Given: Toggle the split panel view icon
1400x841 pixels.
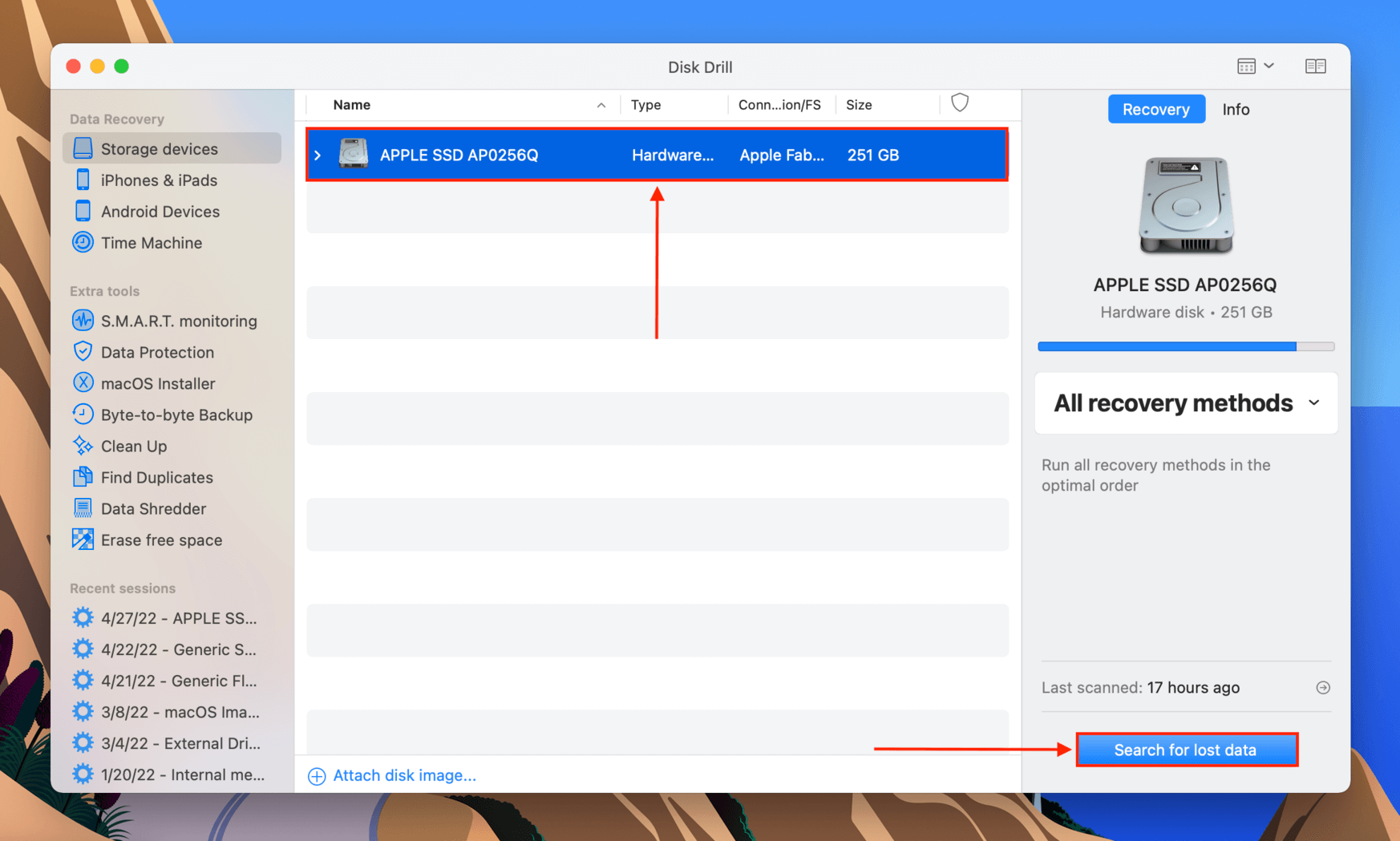Looking at the screenshot, I should tap(1315, 67).
